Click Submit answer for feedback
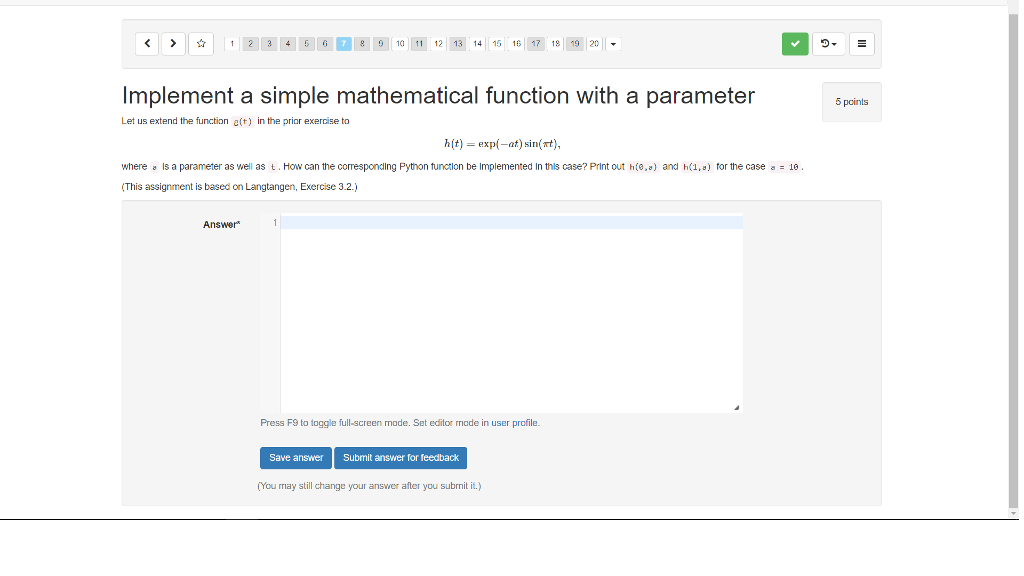This screenshot has width=1024, height=576. click(400, 458)
